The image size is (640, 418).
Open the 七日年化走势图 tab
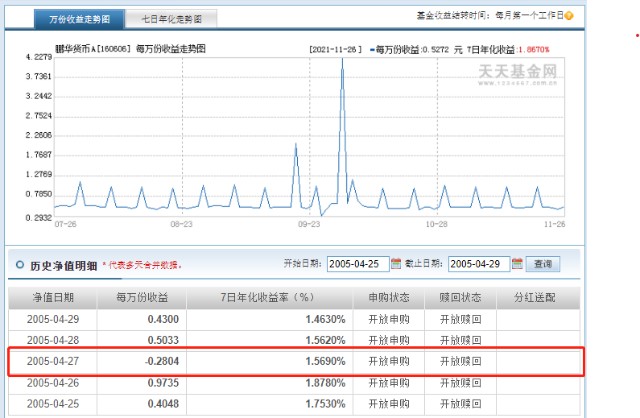click(171, 19)
